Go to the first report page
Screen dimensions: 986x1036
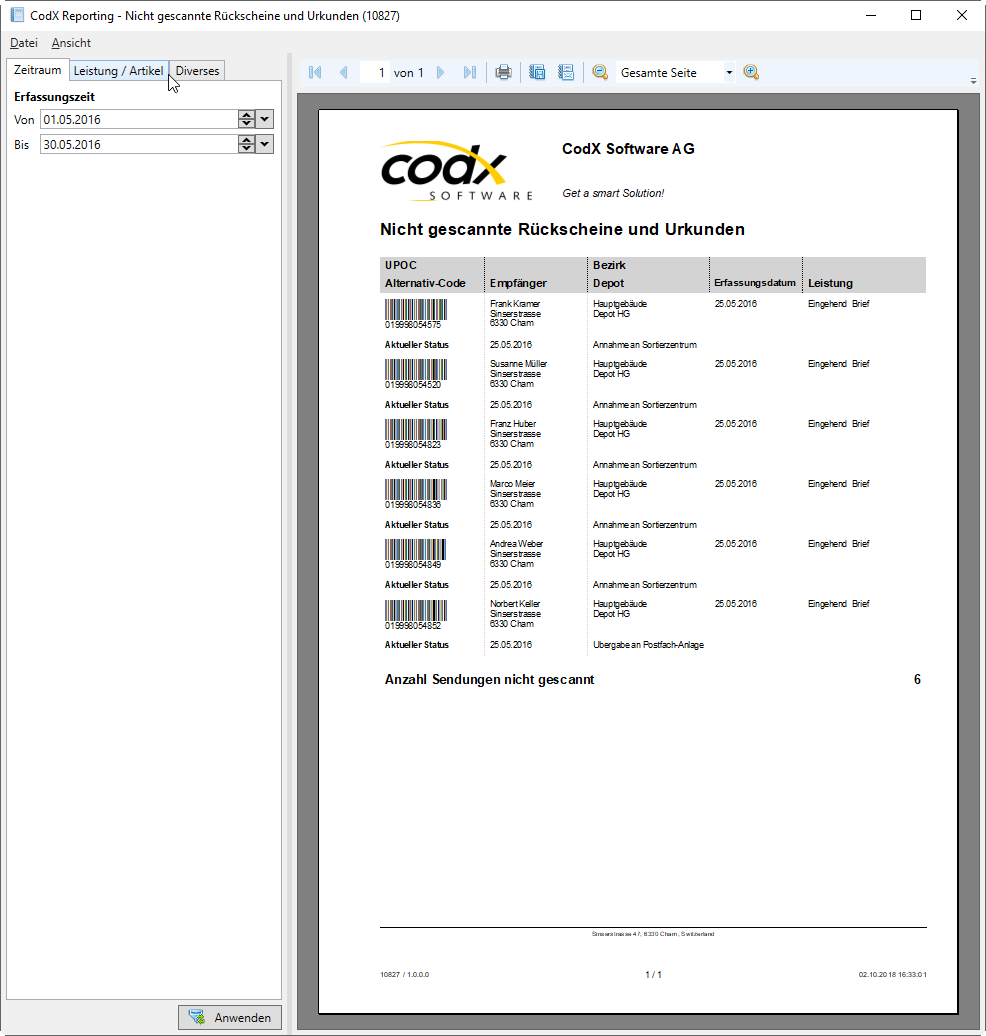(315, 73)
